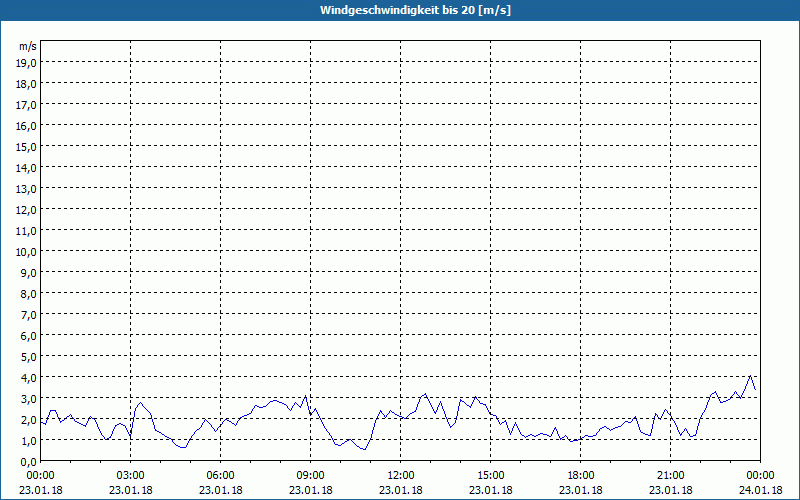Screen dimensions: 800x500
Task: Click the 2,0 y-axis label
Action: coord(28,420)
